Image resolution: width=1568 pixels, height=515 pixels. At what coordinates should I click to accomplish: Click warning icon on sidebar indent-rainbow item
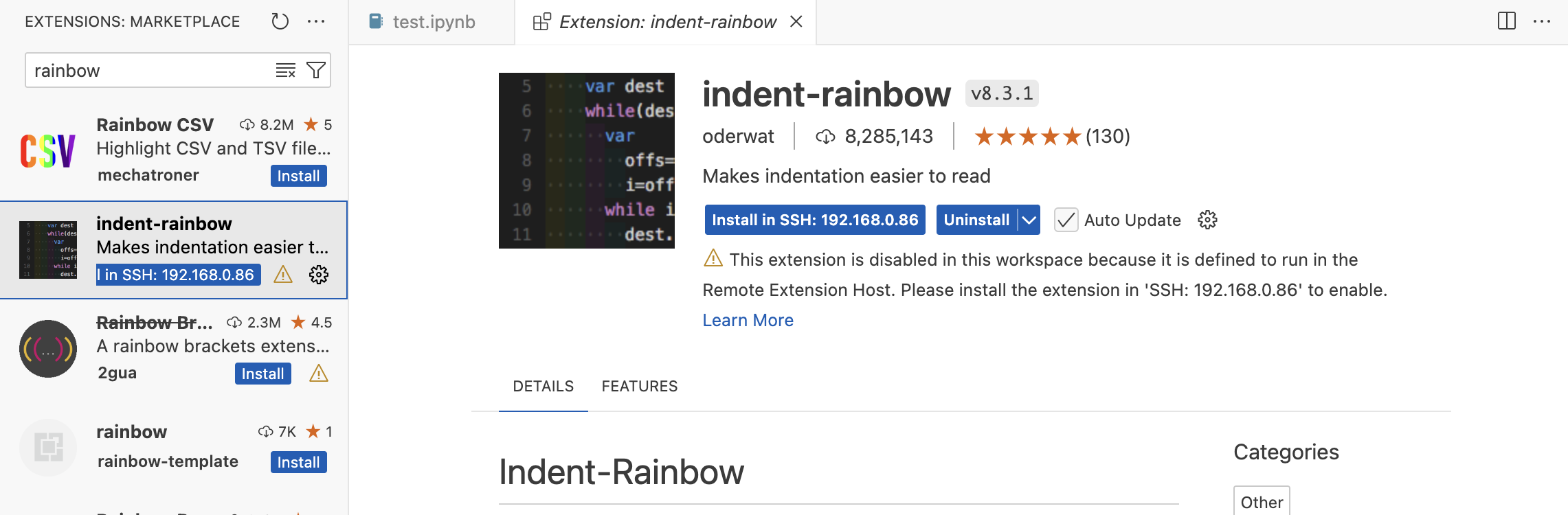pos(283,275)
